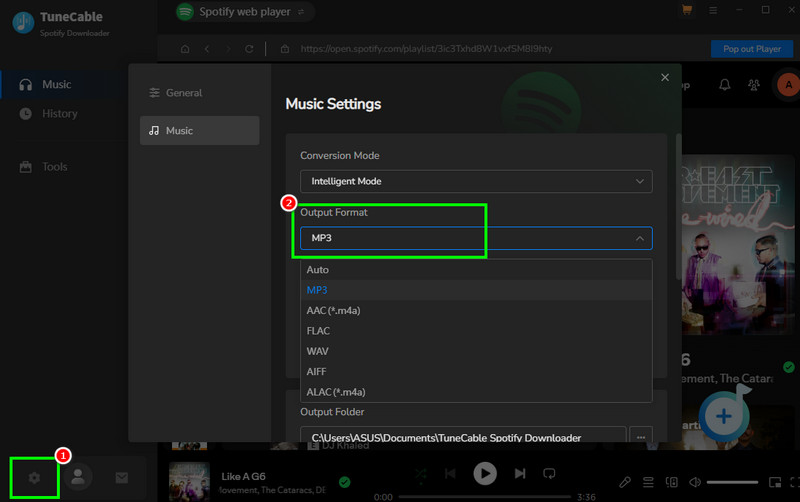Choose Auto output format
Viewport: 800px width, 502px height.
coord(476,270)
